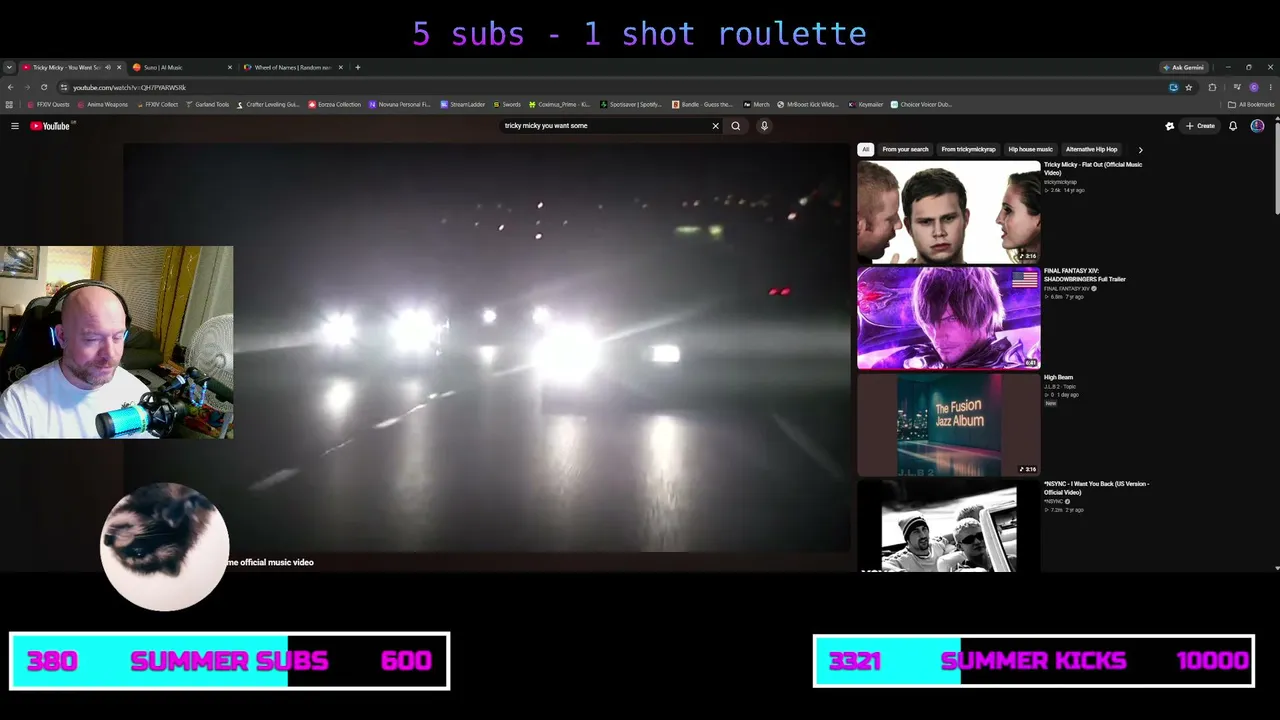The width and height of the screenshot is (1280, 720).
Task: Open the Merch bookmark
Action: tap(757, 104)
